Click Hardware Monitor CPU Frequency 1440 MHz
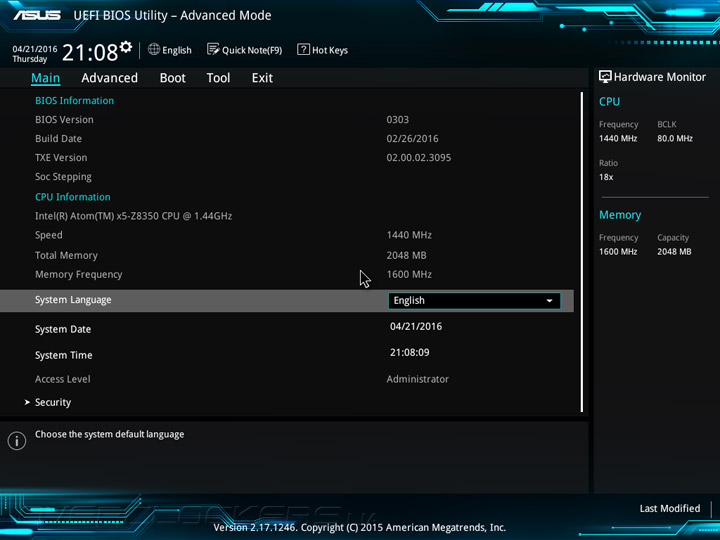 [x=618, y=138]
